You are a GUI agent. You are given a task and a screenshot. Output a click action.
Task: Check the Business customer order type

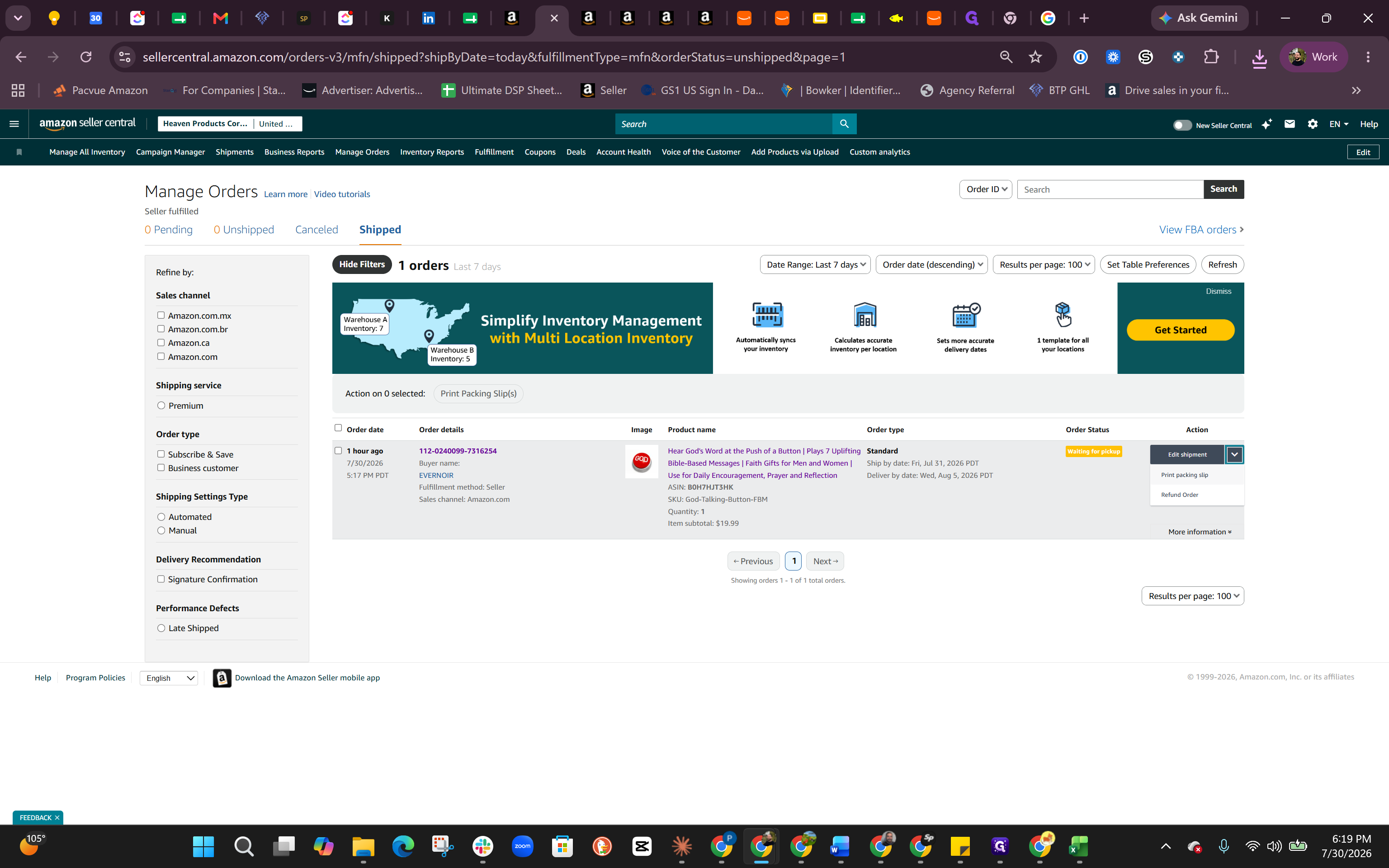point(161,468)
